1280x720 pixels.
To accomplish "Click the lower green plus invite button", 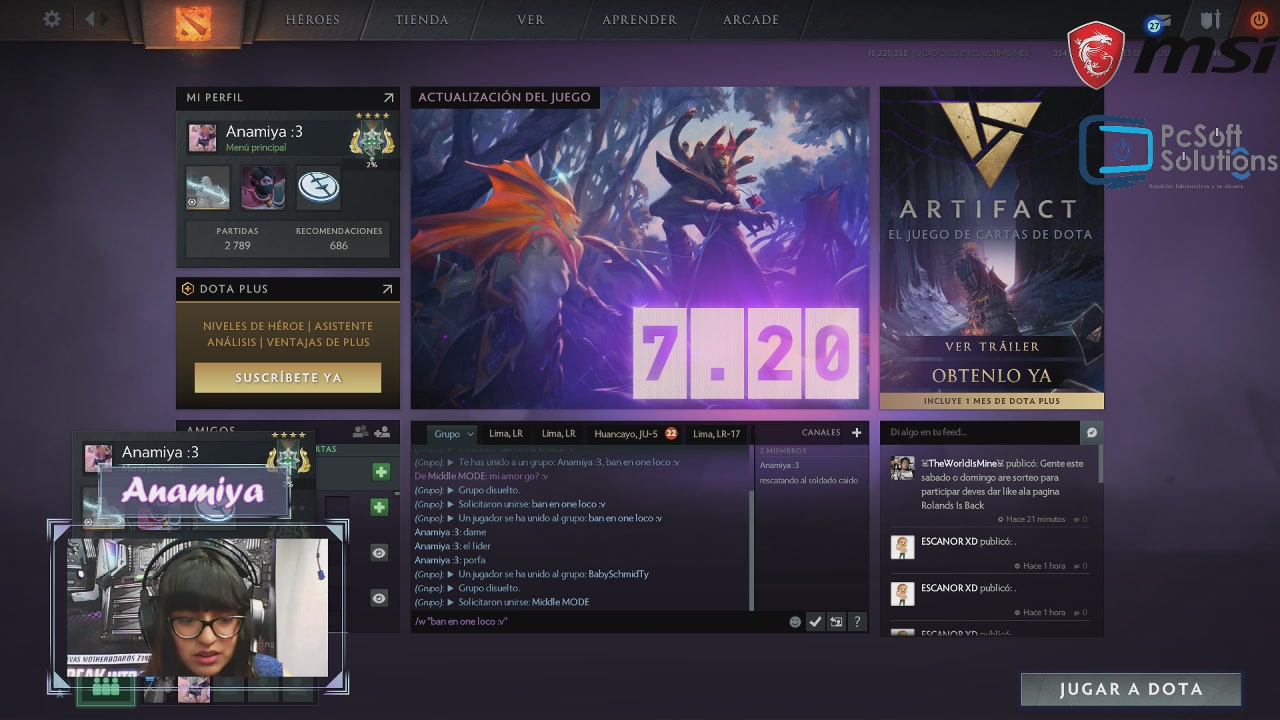I will coord(379,507).
